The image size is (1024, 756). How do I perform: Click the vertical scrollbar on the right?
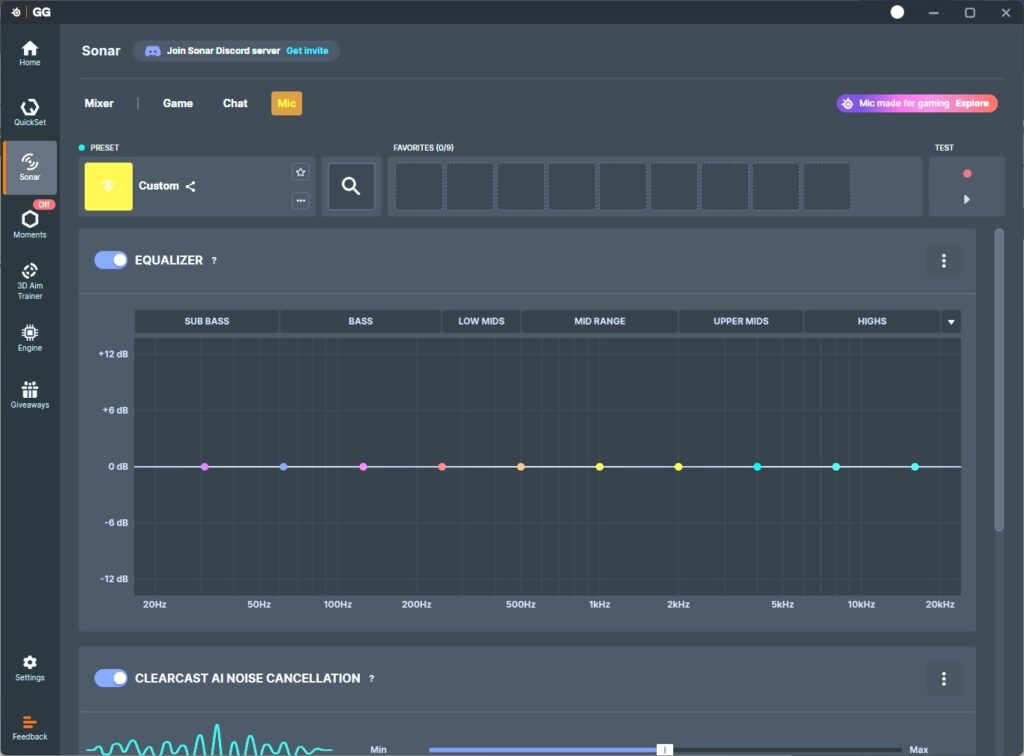(x=999, y=380)
